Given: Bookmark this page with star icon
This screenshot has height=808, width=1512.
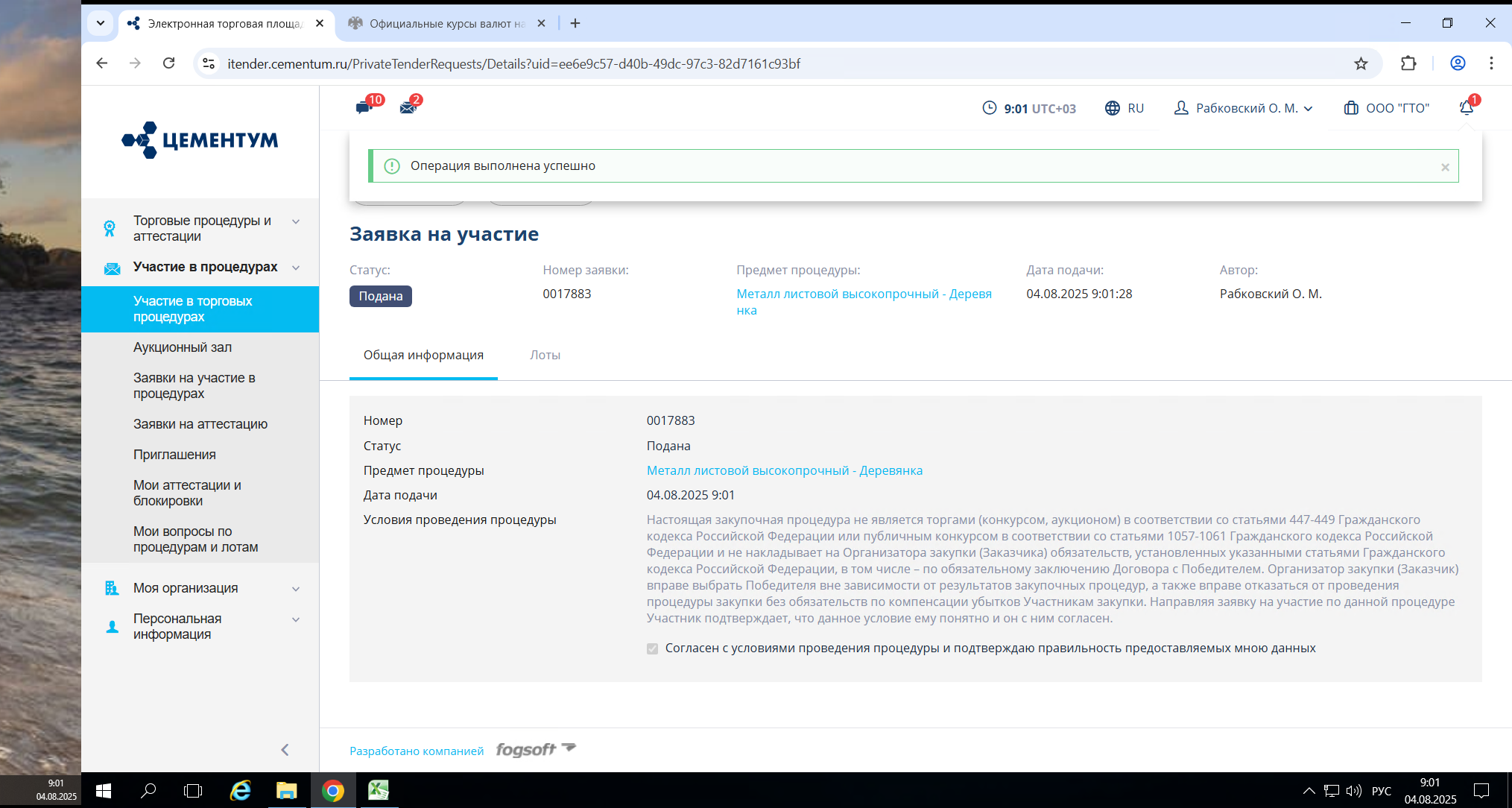Looking at the screenshot, I should point(1361,63).
